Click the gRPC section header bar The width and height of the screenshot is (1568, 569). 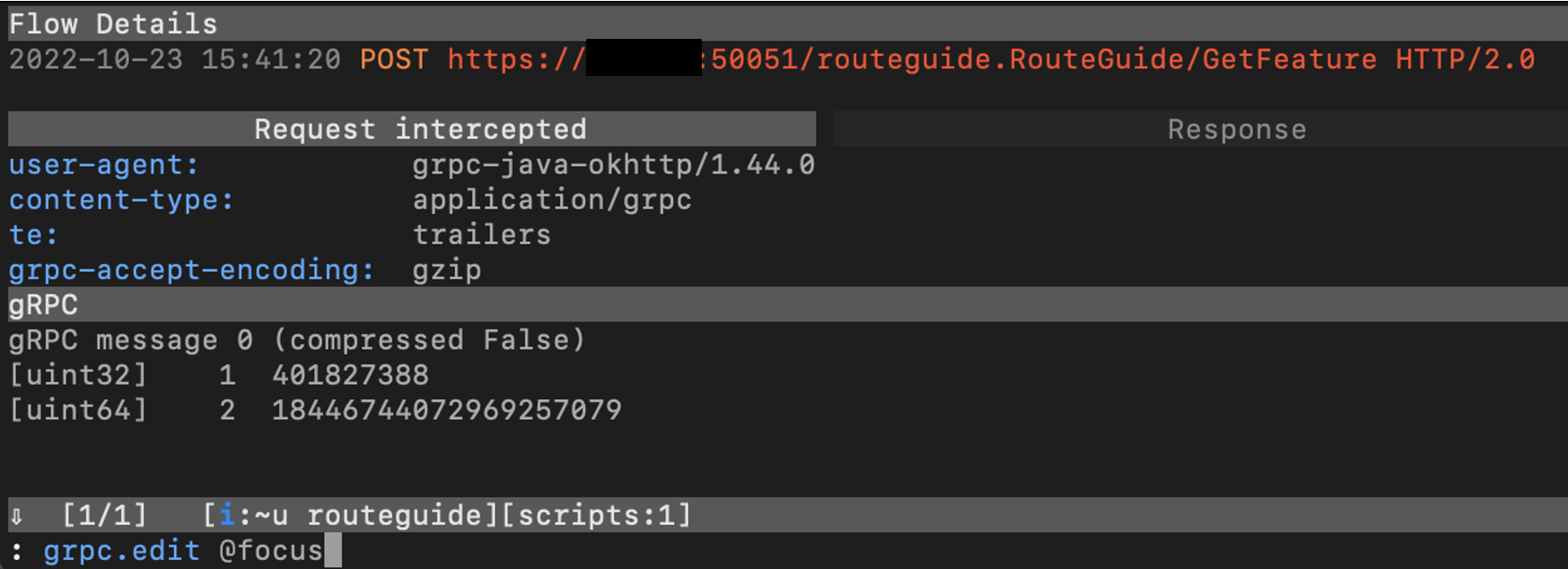784,305
